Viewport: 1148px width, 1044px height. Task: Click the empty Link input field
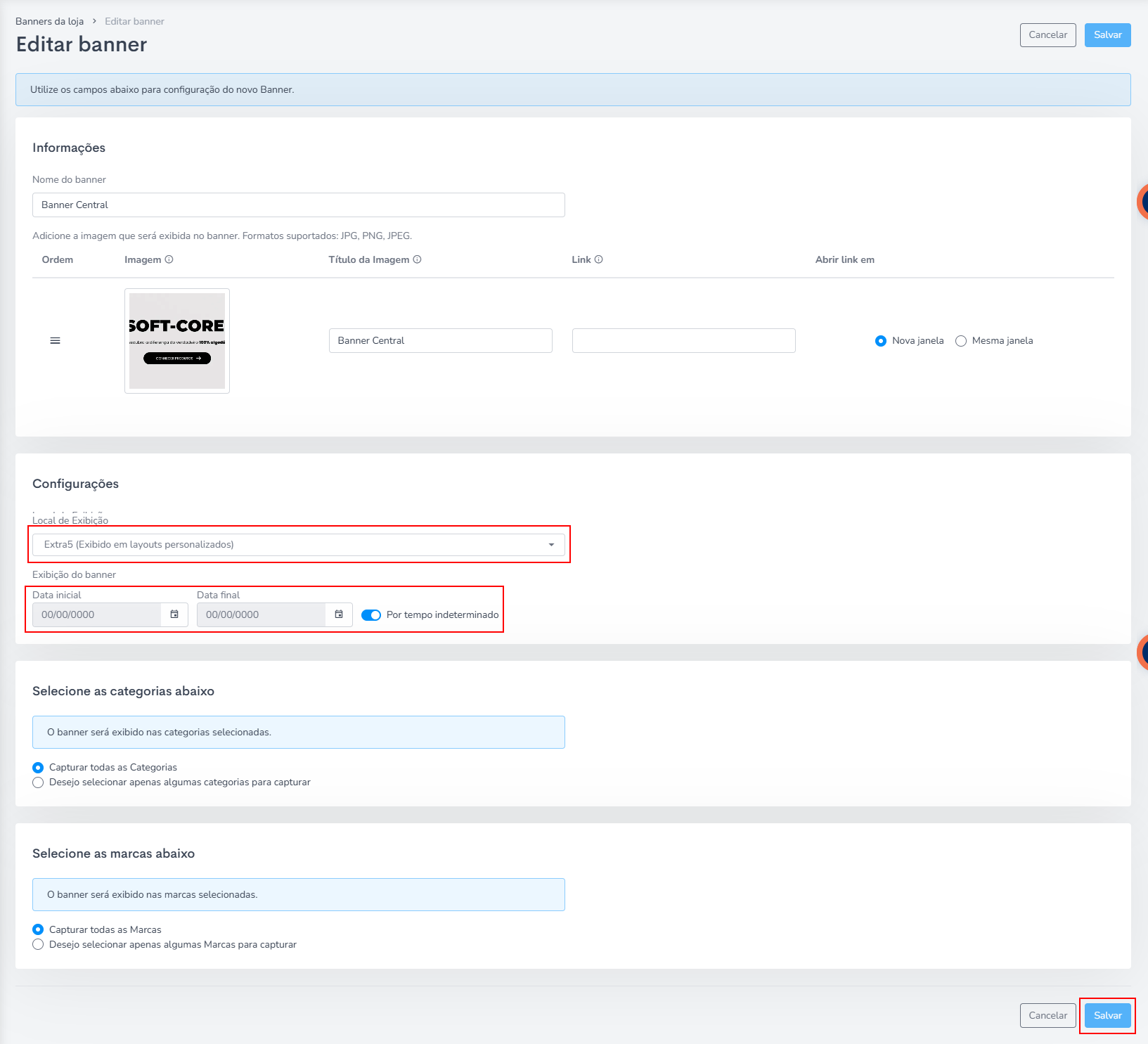(x=683, y=341)
